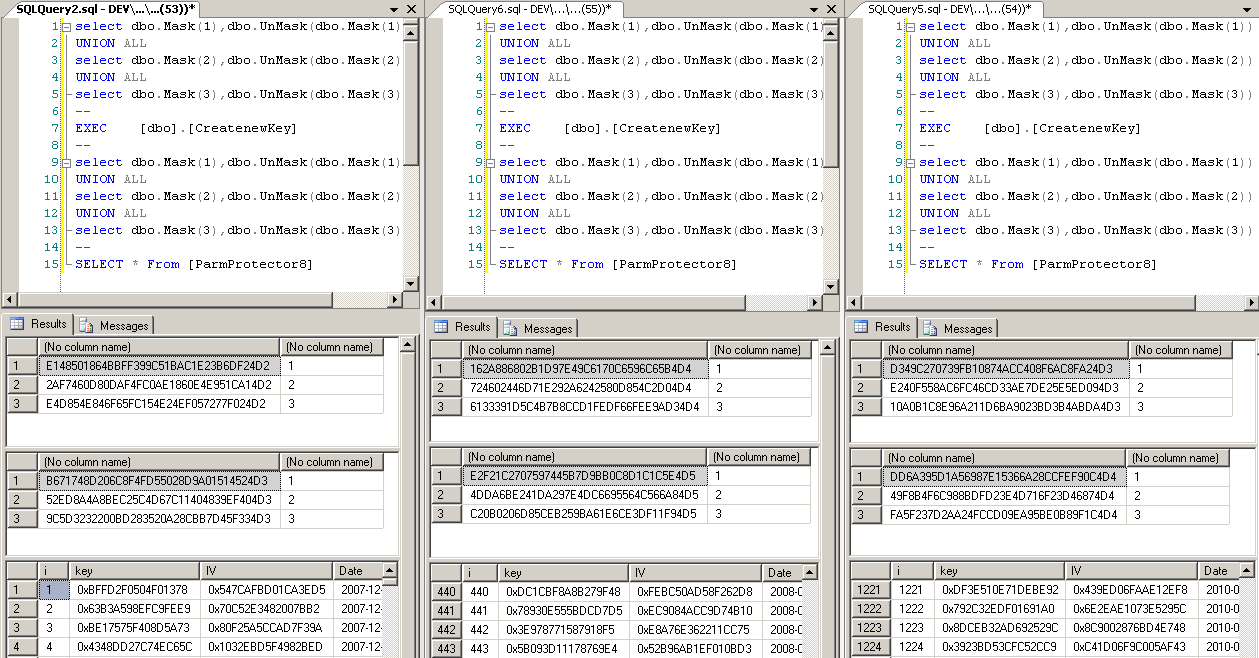Select cell E240F558AC6FC46CD33AE7DE25E5ED094D3

1006,388
